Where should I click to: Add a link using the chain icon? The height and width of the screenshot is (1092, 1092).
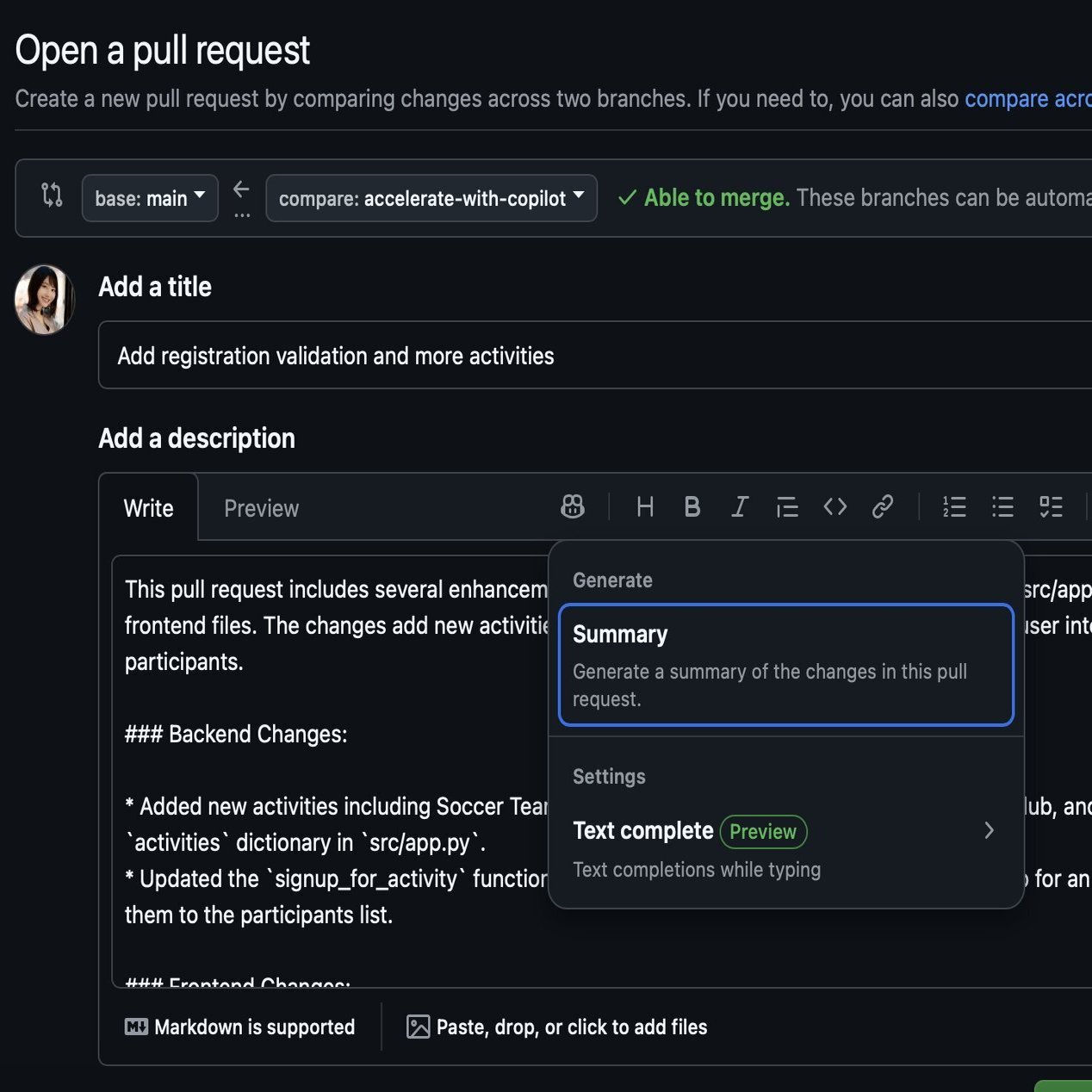883,507
